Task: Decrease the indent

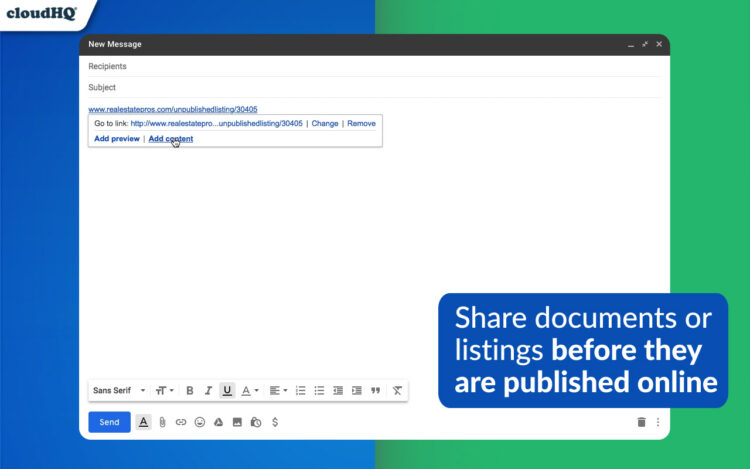Action: 338,391
